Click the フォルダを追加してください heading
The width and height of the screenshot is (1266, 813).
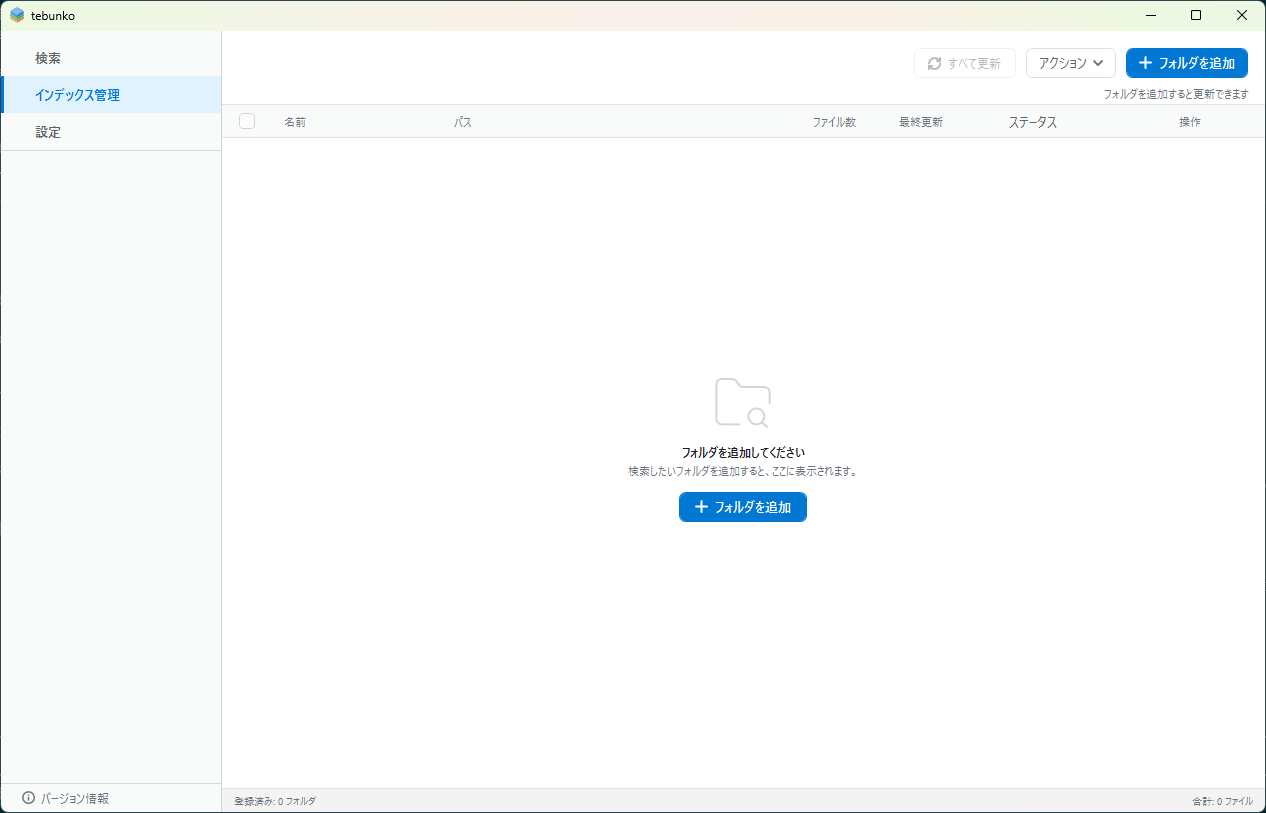pyautogui.click(x=743, y=452)
